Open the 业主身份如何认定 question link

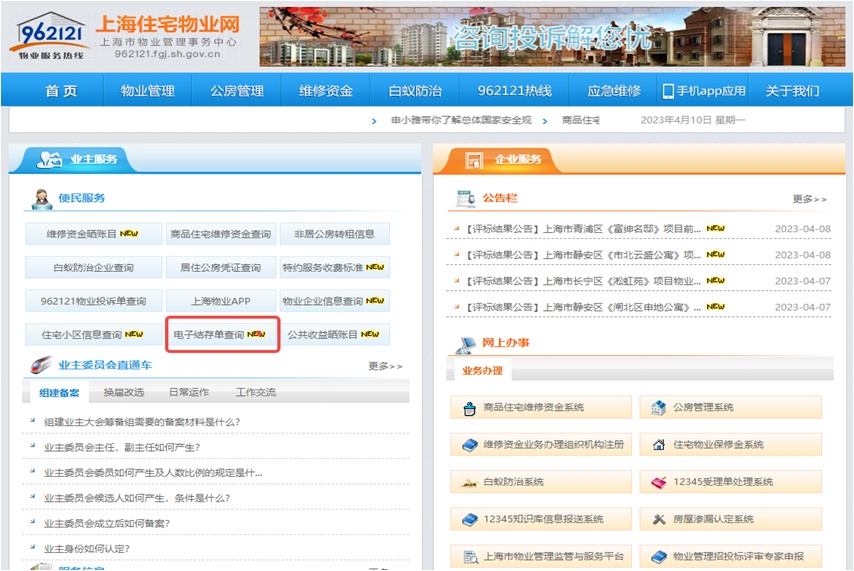[87, 549]
